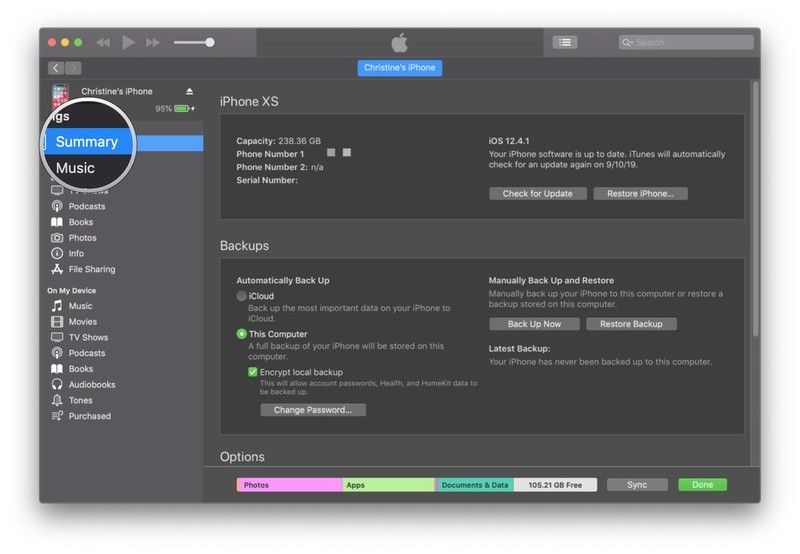This screenshot has width=800, height=554.
Task: Click the back navigation chevron
Action: [55, 68]
